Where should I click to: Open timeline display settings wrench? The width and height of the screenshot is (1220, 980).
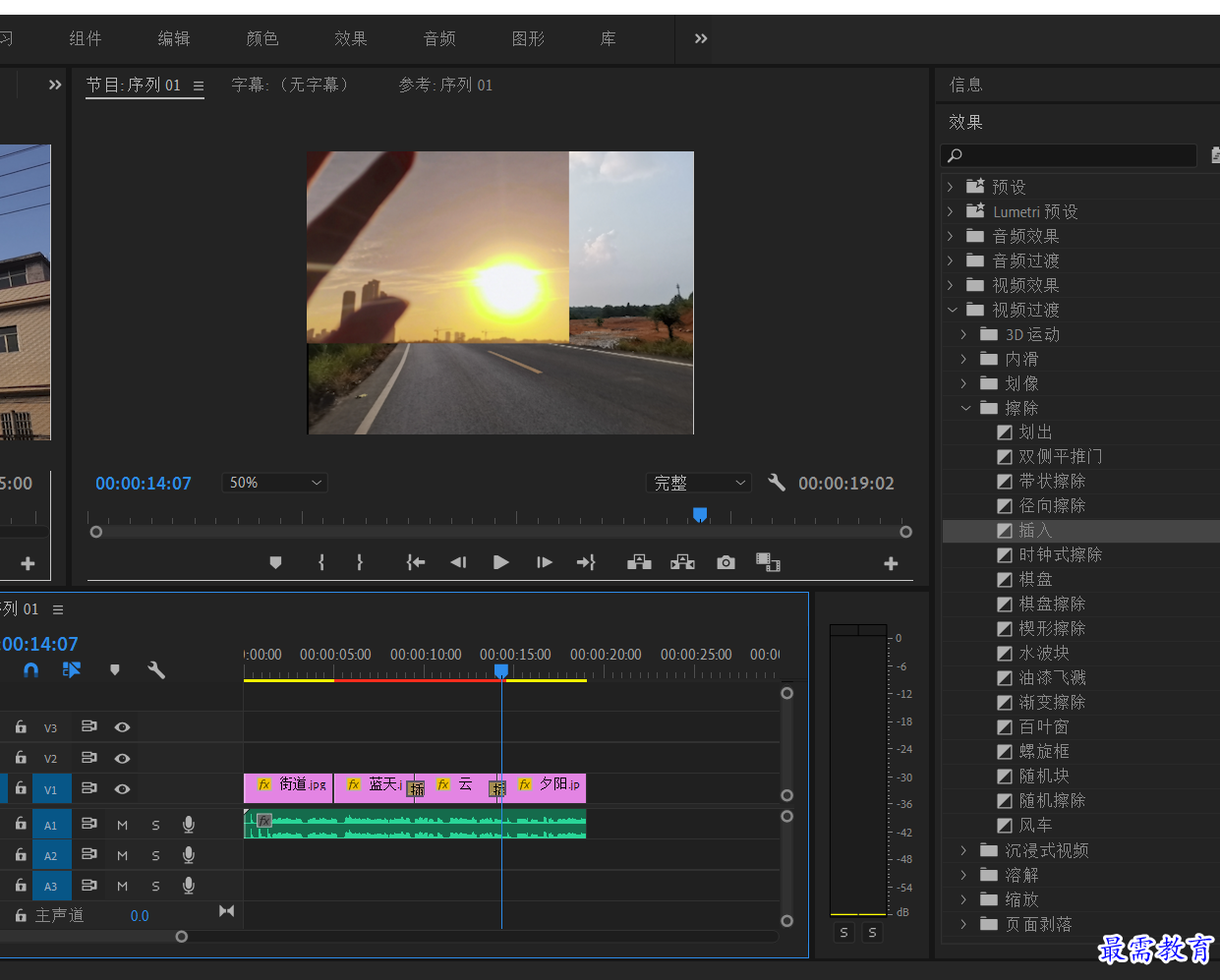(x=156, y=669)
